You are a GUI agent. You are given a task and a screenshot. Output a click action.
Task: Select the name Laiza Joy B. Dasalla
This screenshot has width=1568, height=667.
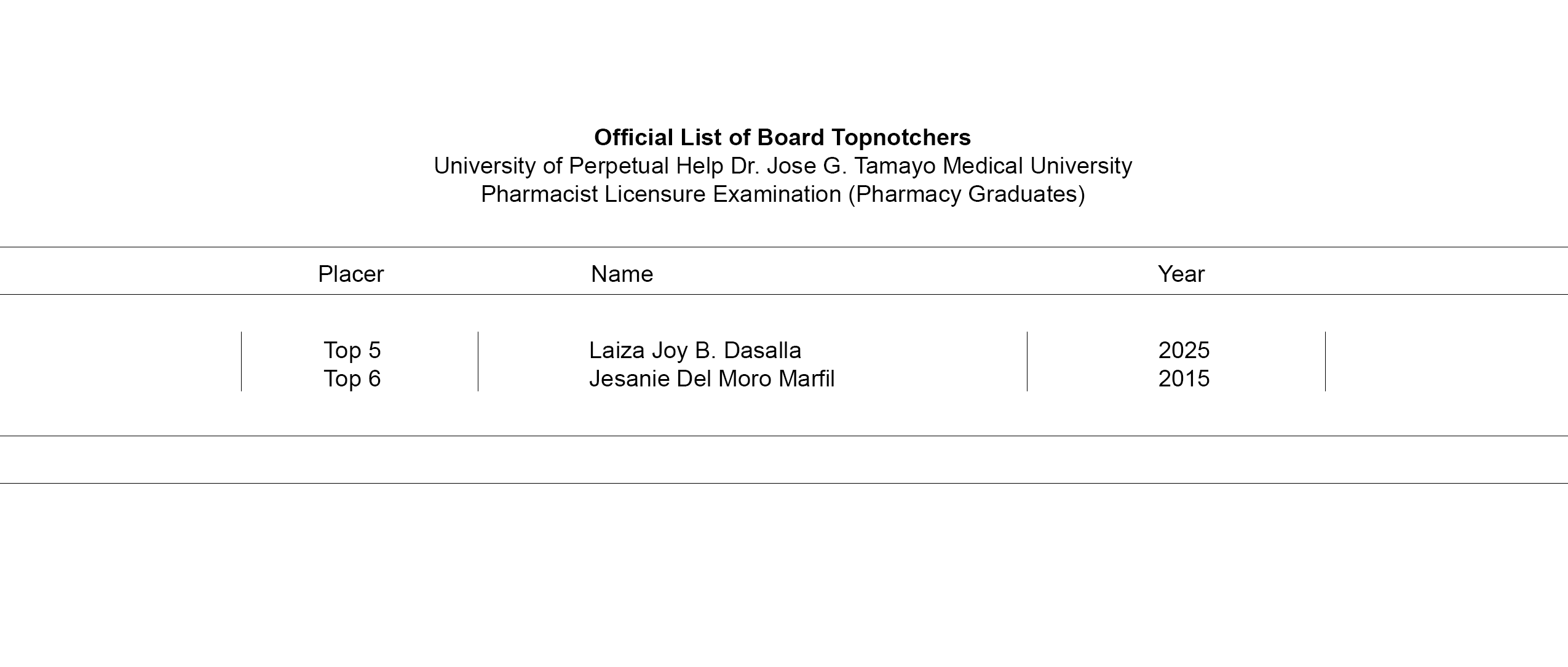[695, 350]
